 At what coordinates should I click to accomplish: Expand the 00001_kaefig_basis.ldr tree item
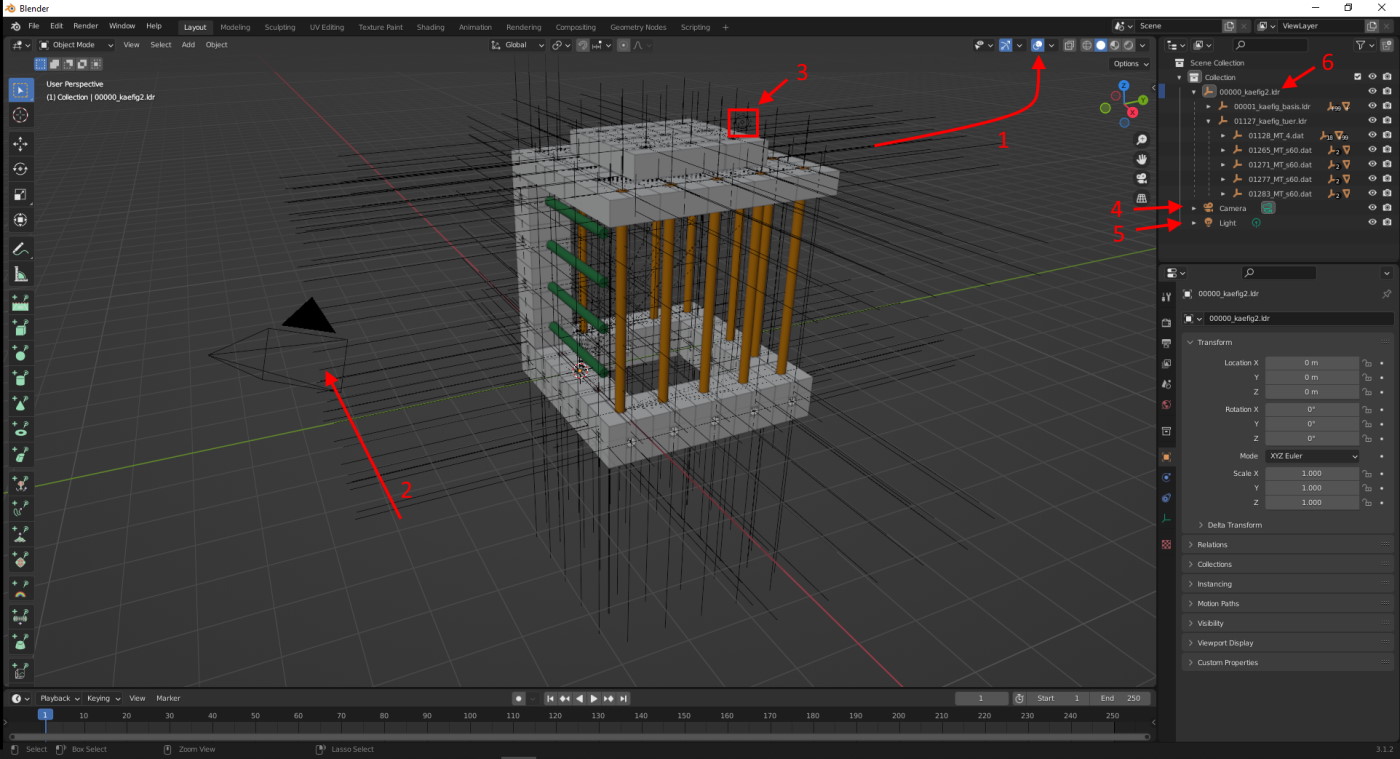[1208, 106]
